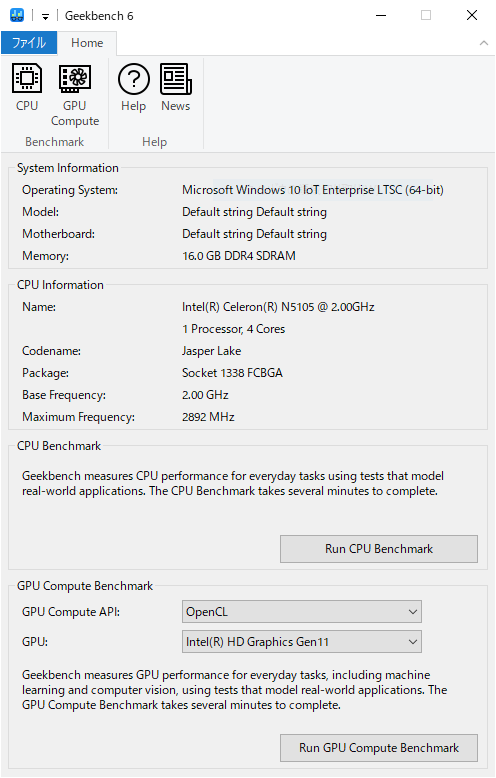This screenshot has height=778, width=496.
Task: Click the '16.0 GB DDR4 SDRAM' memory value
Action: (239, 256)
